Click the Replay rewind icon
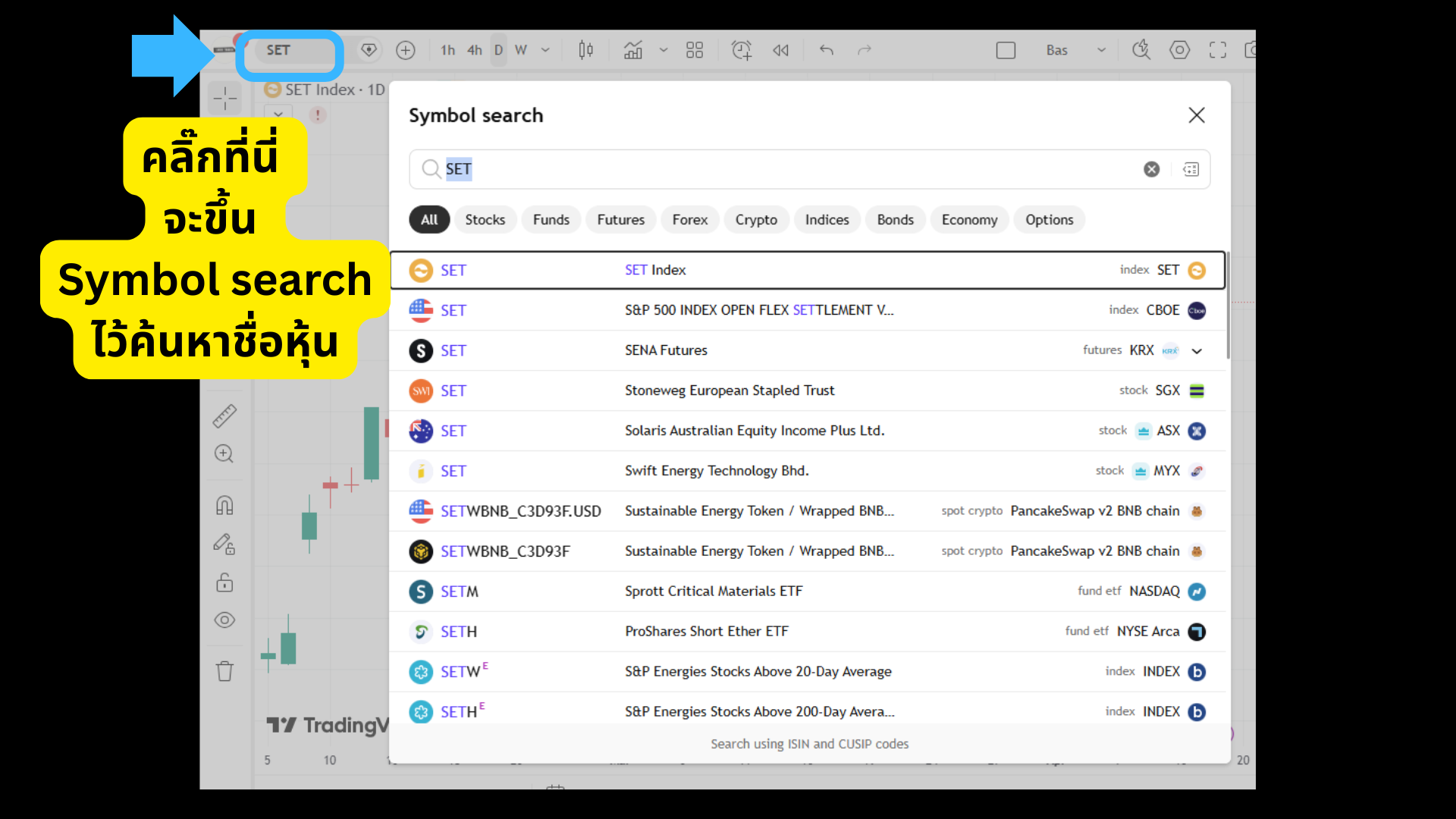Image resolution: width=1456 pixels, height=819 pixels. click(780, 50)
